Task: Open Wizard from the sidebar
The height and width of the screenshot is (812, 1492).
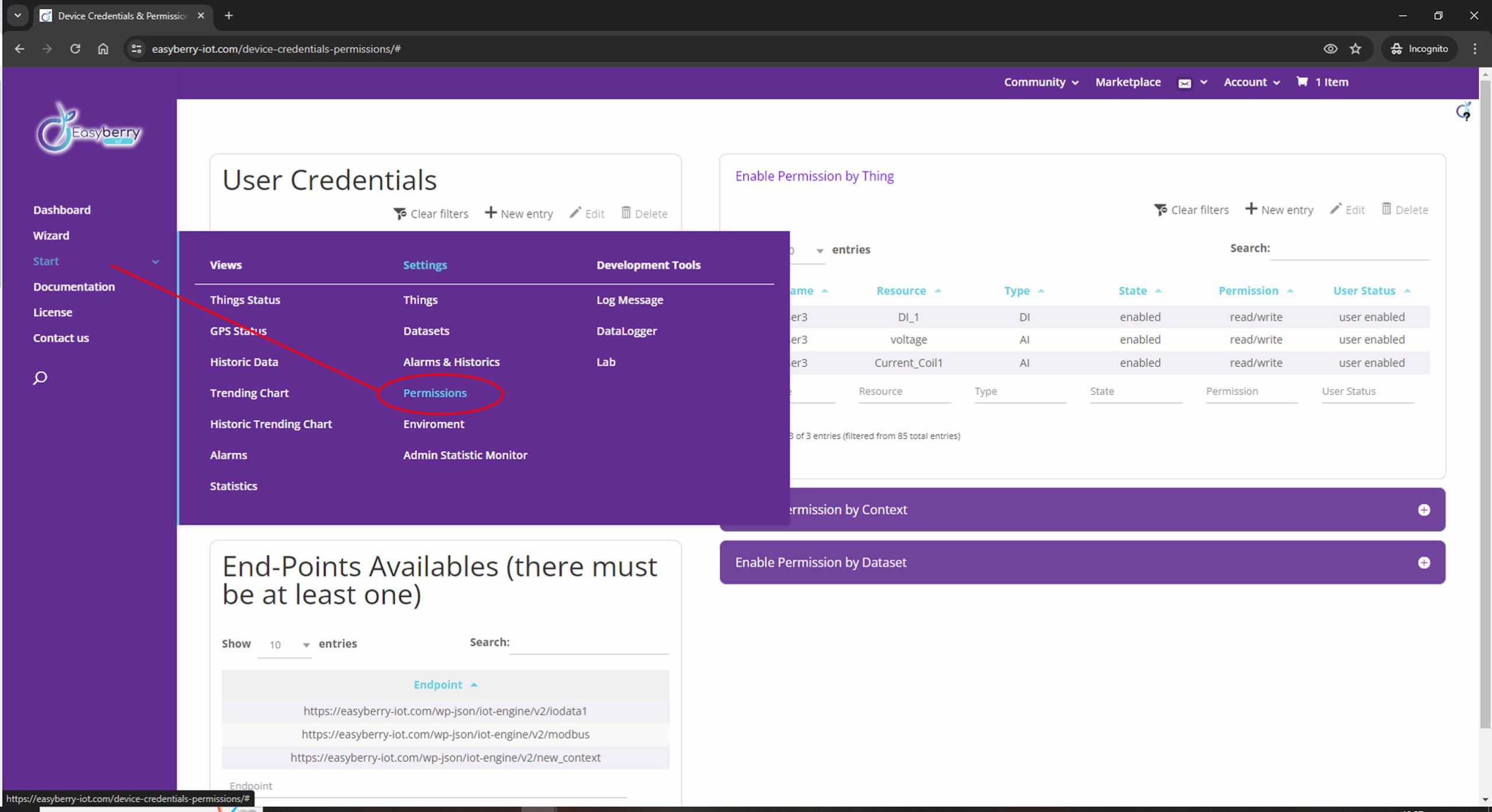Action: pyautogui.click(x=51, y=235)
